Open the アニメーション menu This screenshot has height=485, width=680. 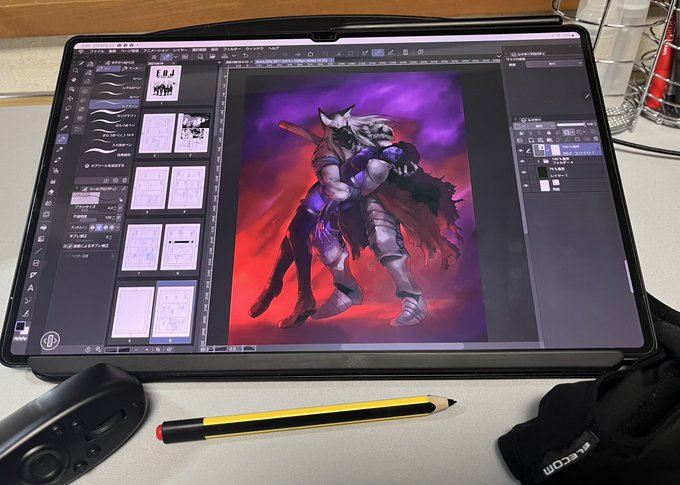point(156,50)
